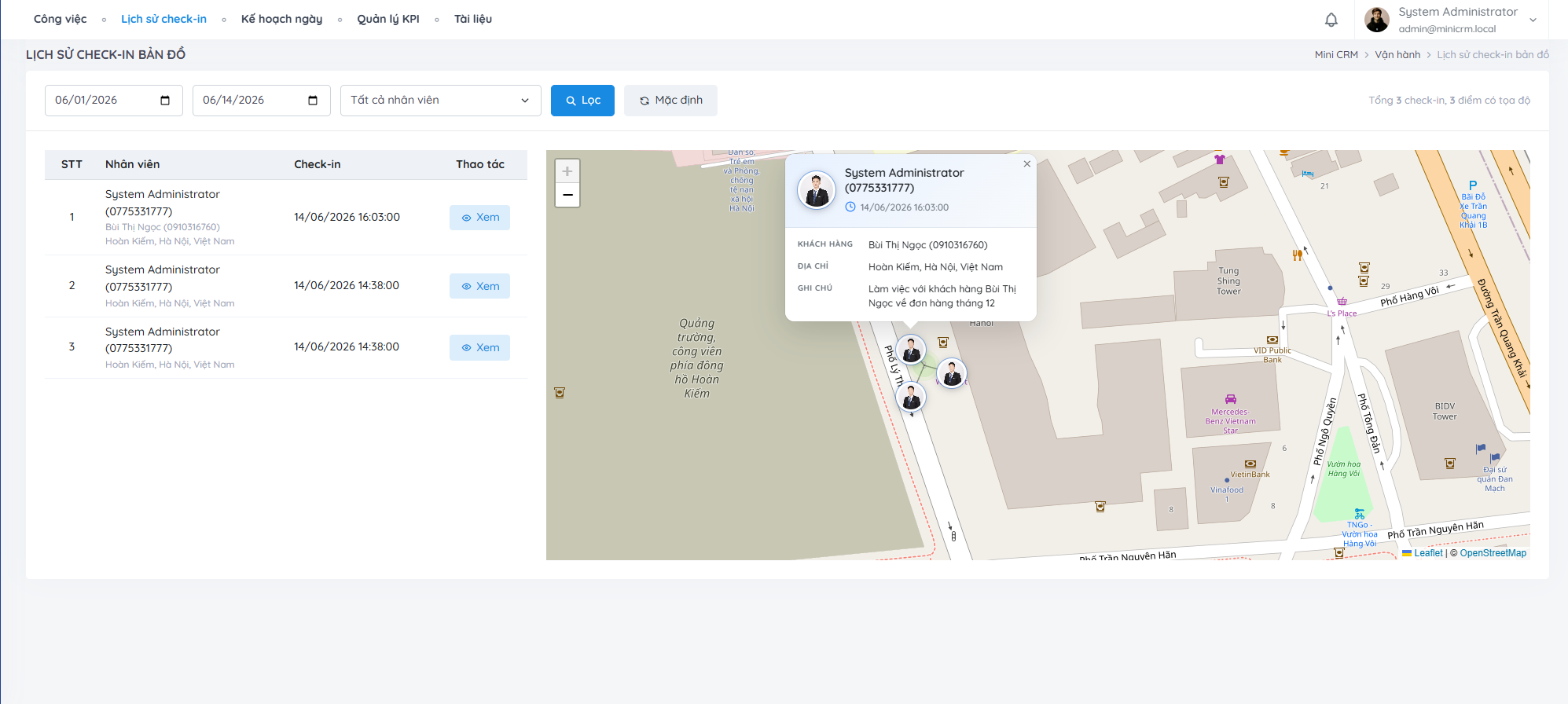Screen dimensions: 1568x704
Task: Click the Lọc filter button
Action: pos(582,101)
